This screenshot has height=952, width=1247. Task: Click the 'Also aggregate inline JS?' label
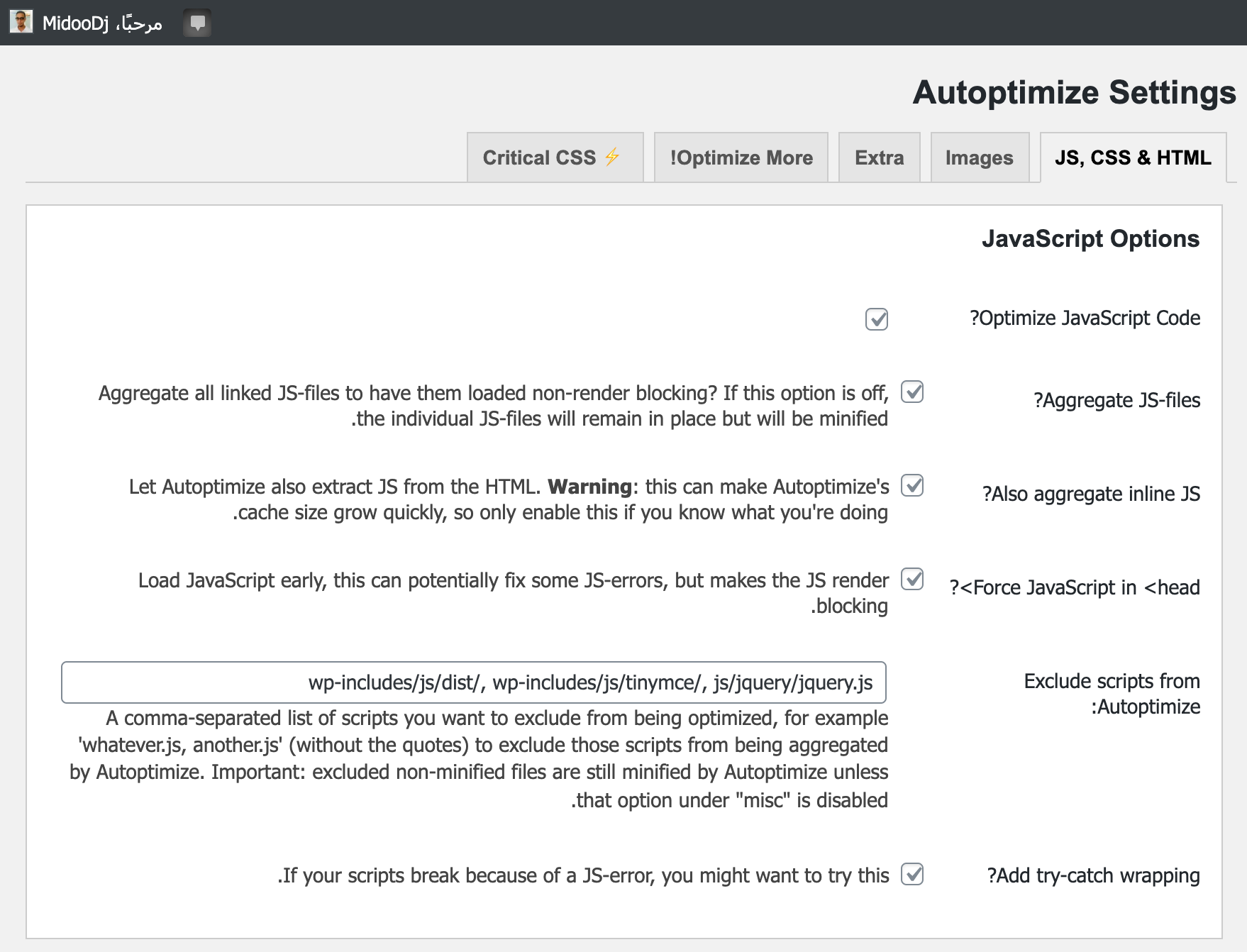(x=1091, y=494)
